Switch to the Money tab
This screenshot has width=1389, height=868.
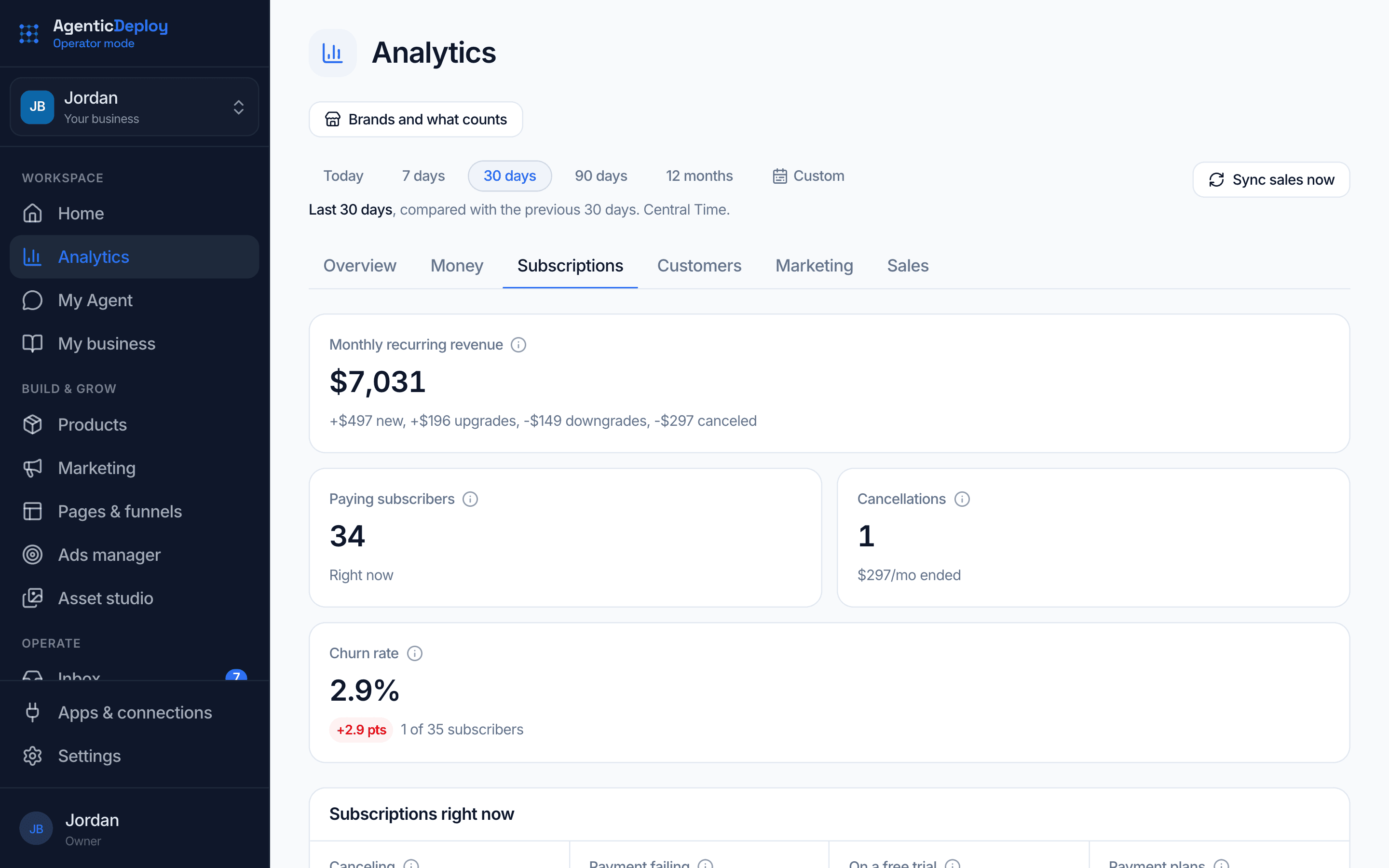click(457, 266)
